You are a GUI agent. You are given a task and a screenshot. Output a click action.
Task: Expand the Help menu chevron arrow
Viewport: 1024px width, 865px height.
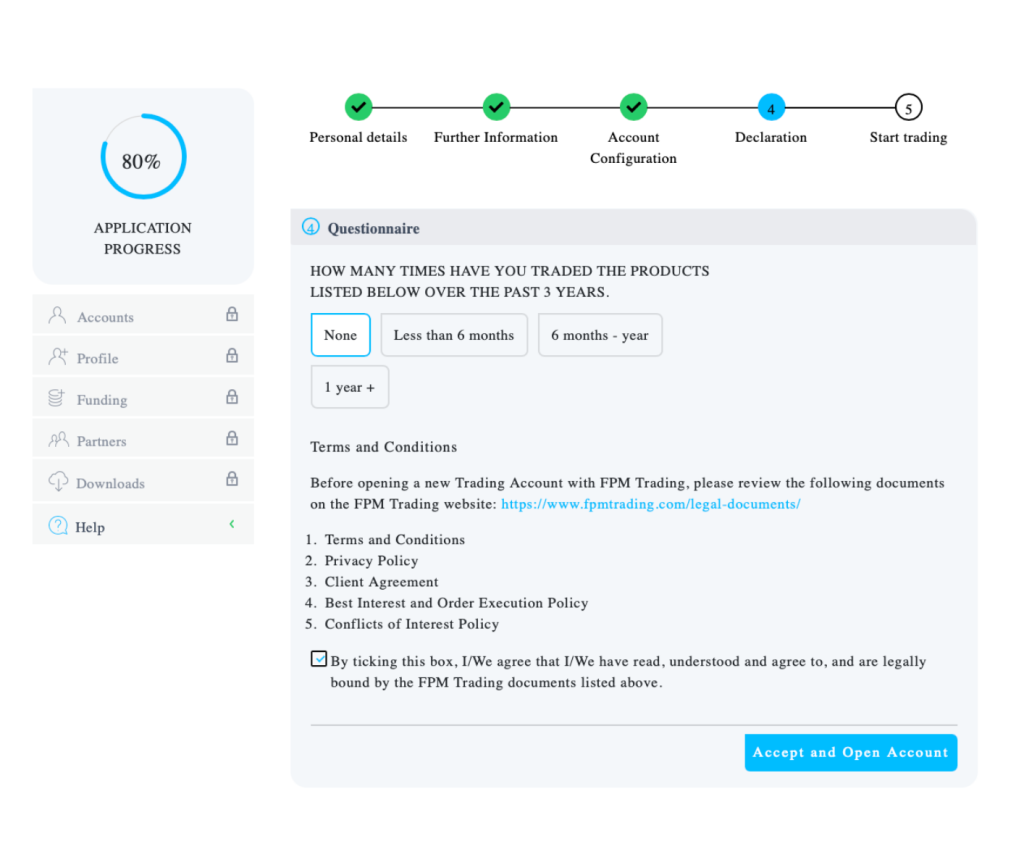pyautogui.click(x=232, y=524)
